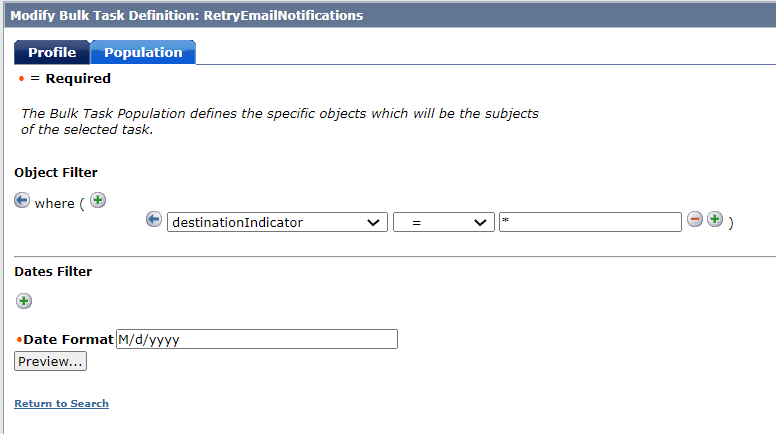This screenshot has height=434, width=776.
Task: Click the 'Date Format' field label
Action: coord(68,339)
